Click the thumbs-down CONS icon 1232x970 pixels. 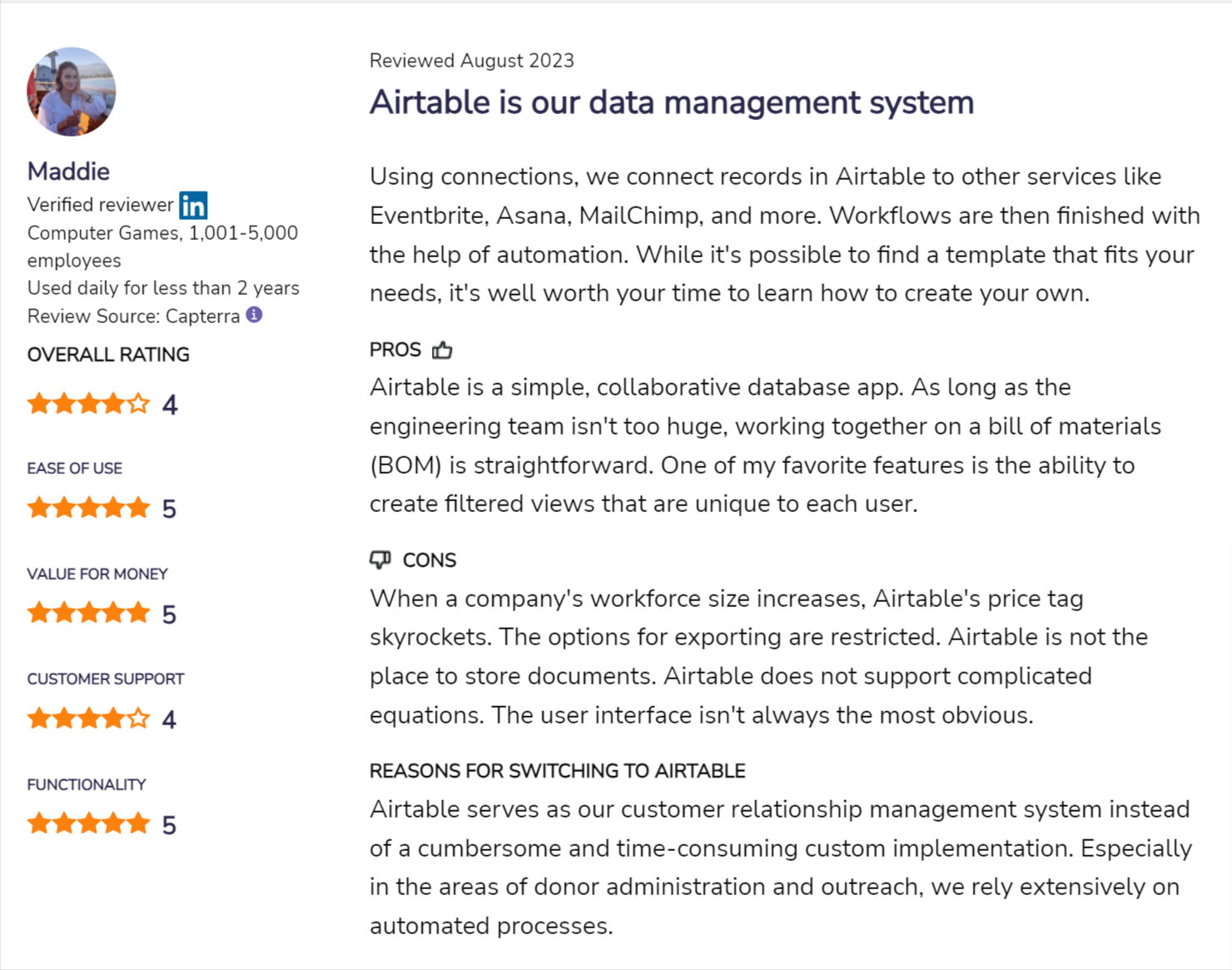pos(380,560)
